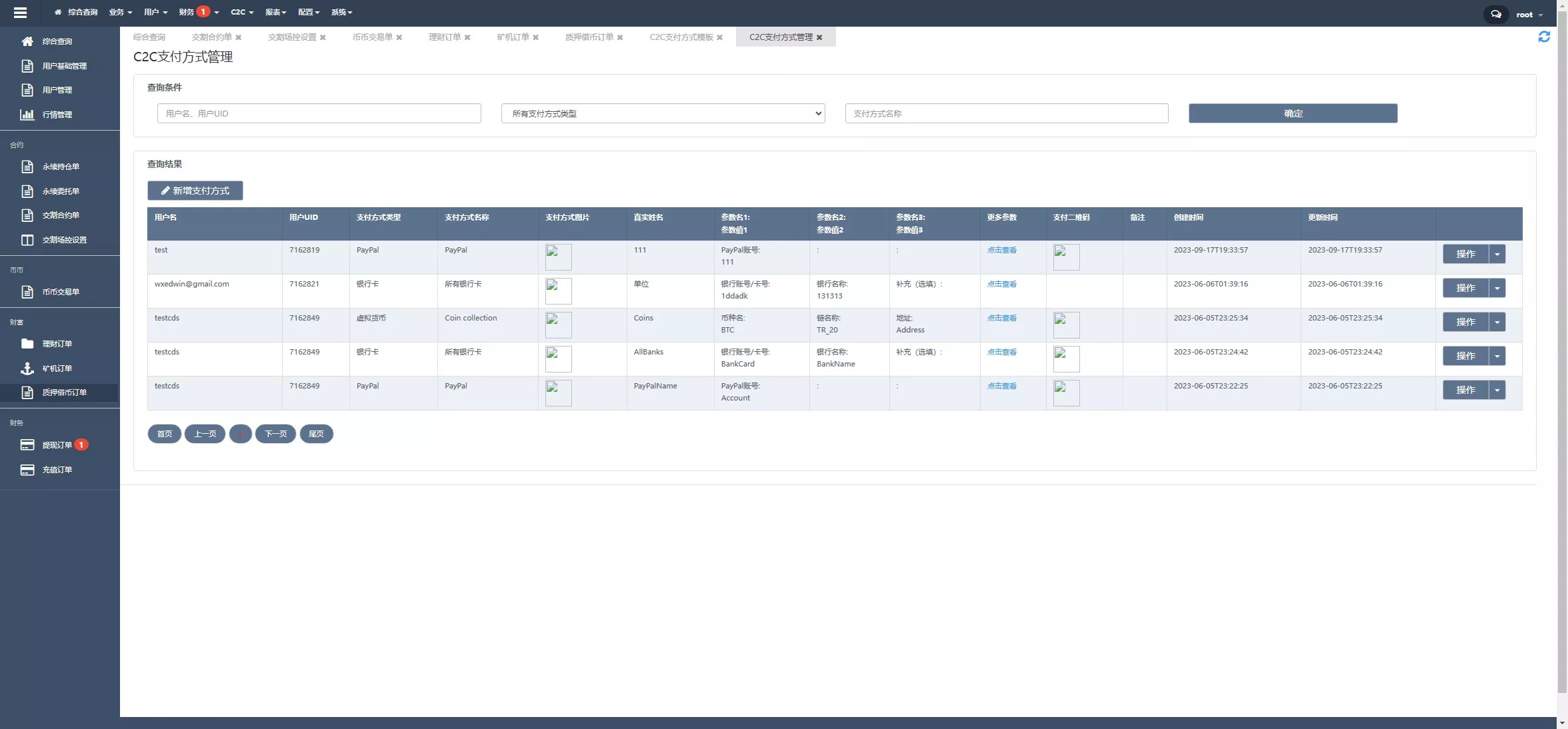Click home icon 综合查询 in sidebar
The width and height of the screenshot is (1568, 729).
pos(27,41)
